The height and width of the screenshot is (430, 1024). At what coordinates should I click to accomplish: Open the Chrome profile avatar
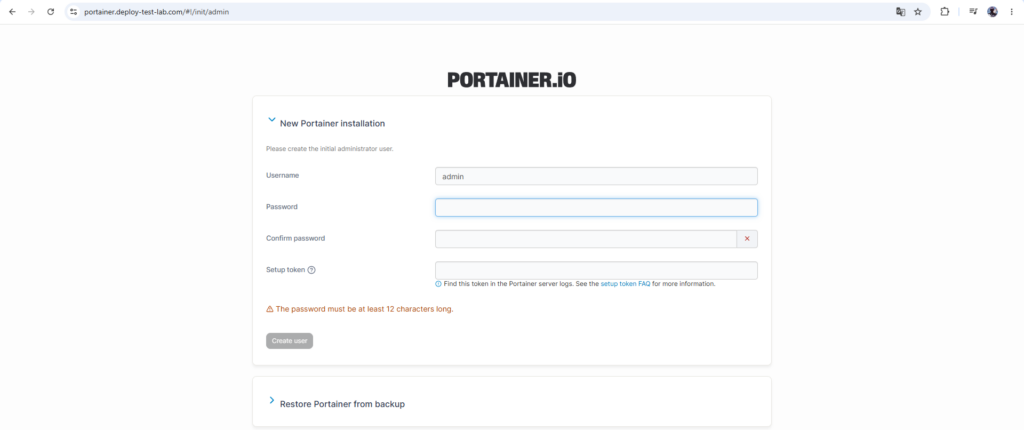pos(993,12)
